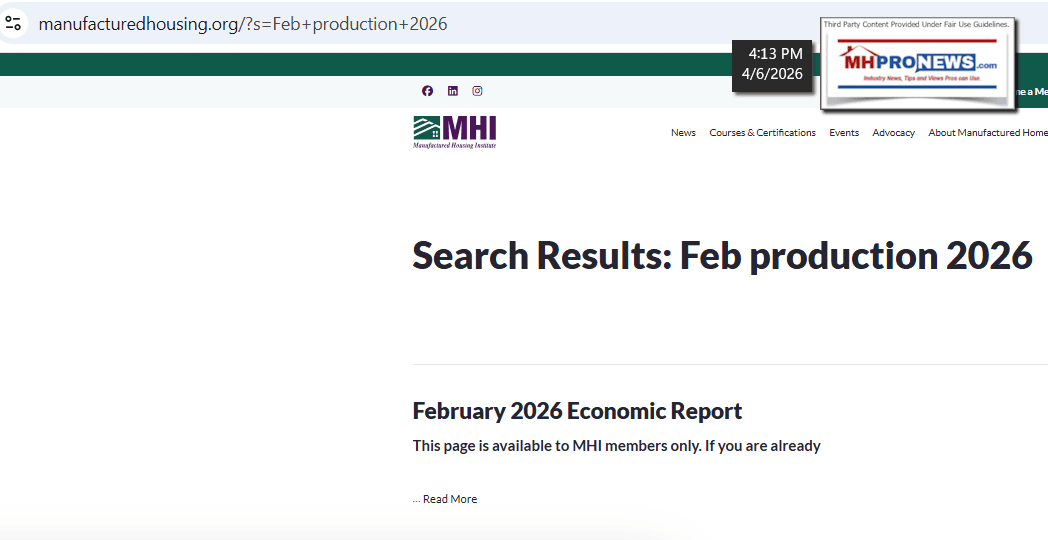This screenshot has height=540, width=1048.
Task: Select the Advocacy navigation item
Action: point(893,133)
